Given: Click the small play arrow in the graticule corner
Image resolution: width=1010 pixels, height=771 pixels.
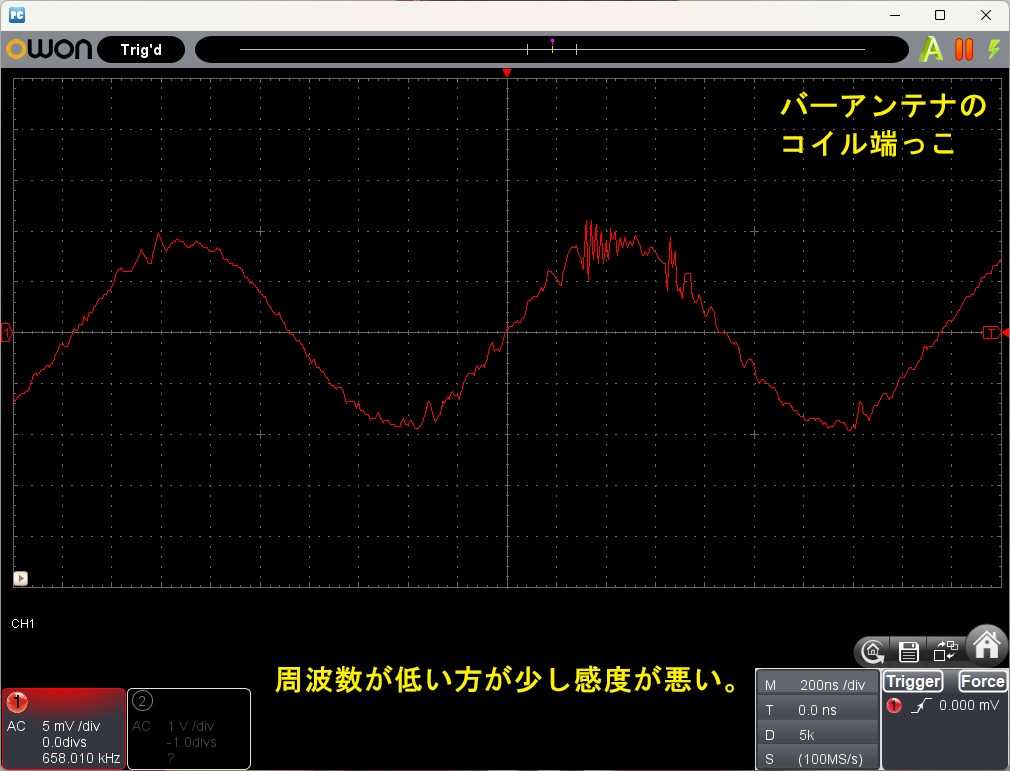Looking at the screenshot, I should (x=21, y=578).
